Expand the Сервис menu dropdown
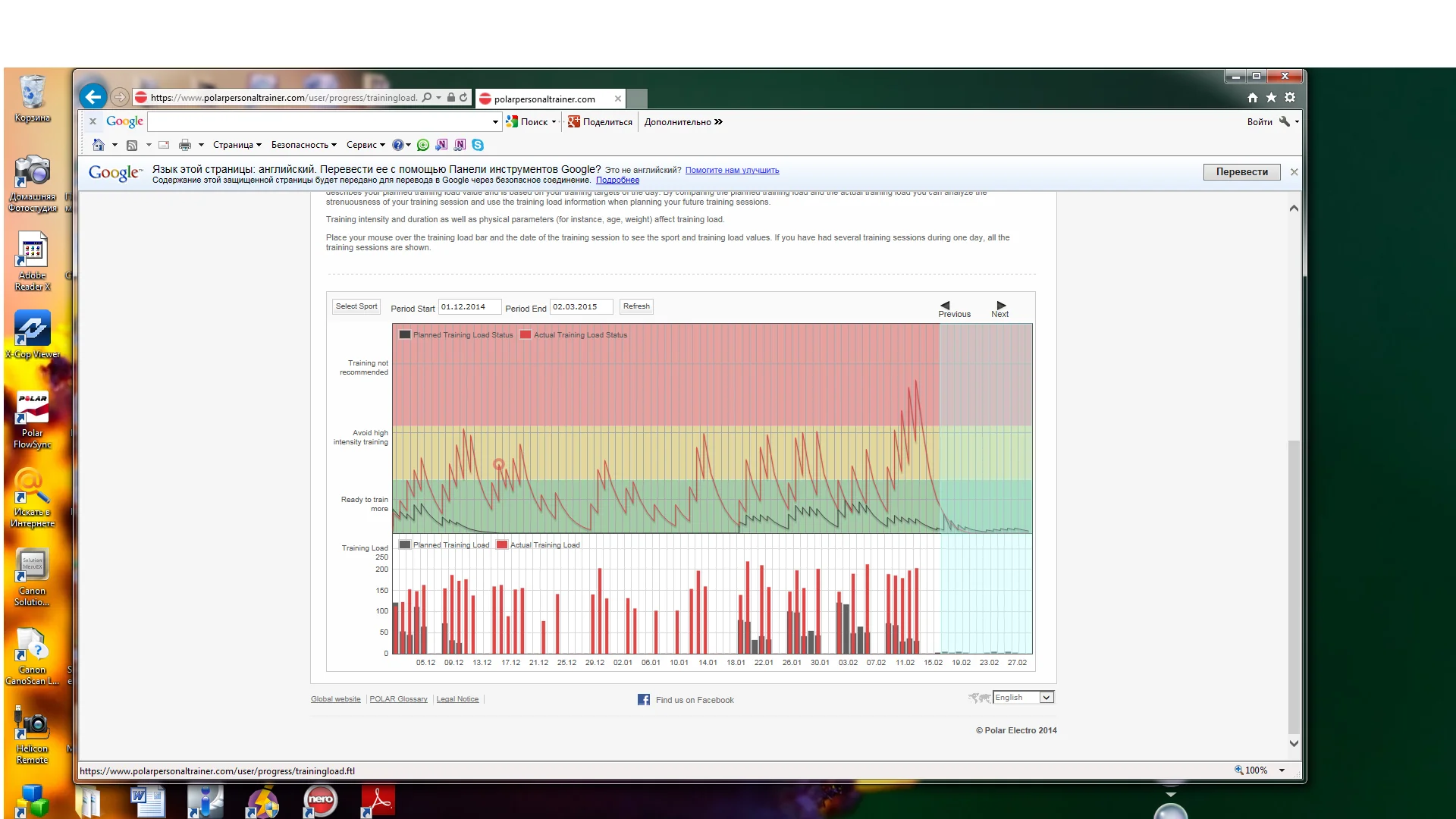This screenshot has width=1456, height=819. [x=366, y=145]
